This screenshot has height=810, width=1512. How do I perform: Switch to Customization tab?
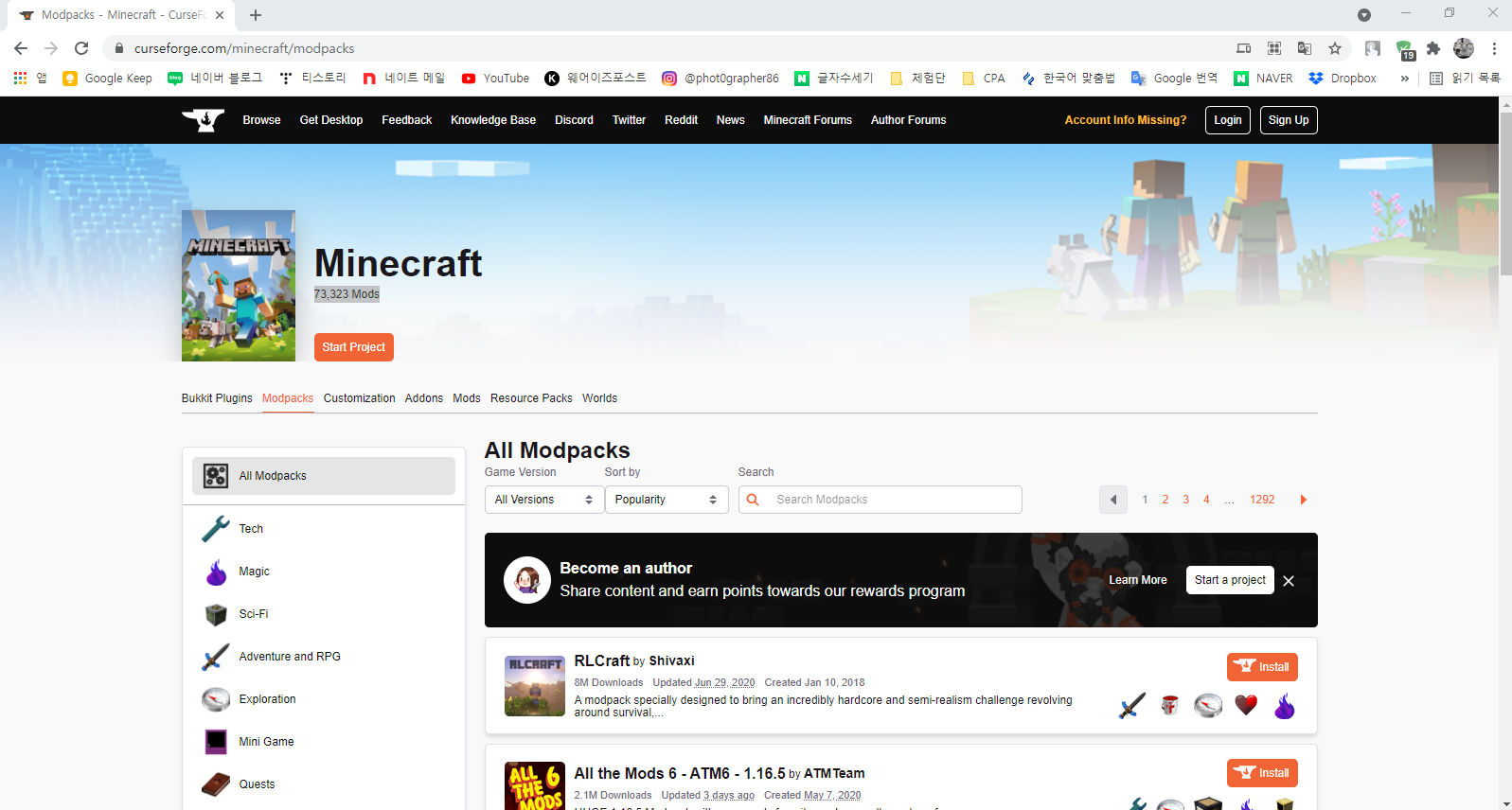click(x=359, y=398)
